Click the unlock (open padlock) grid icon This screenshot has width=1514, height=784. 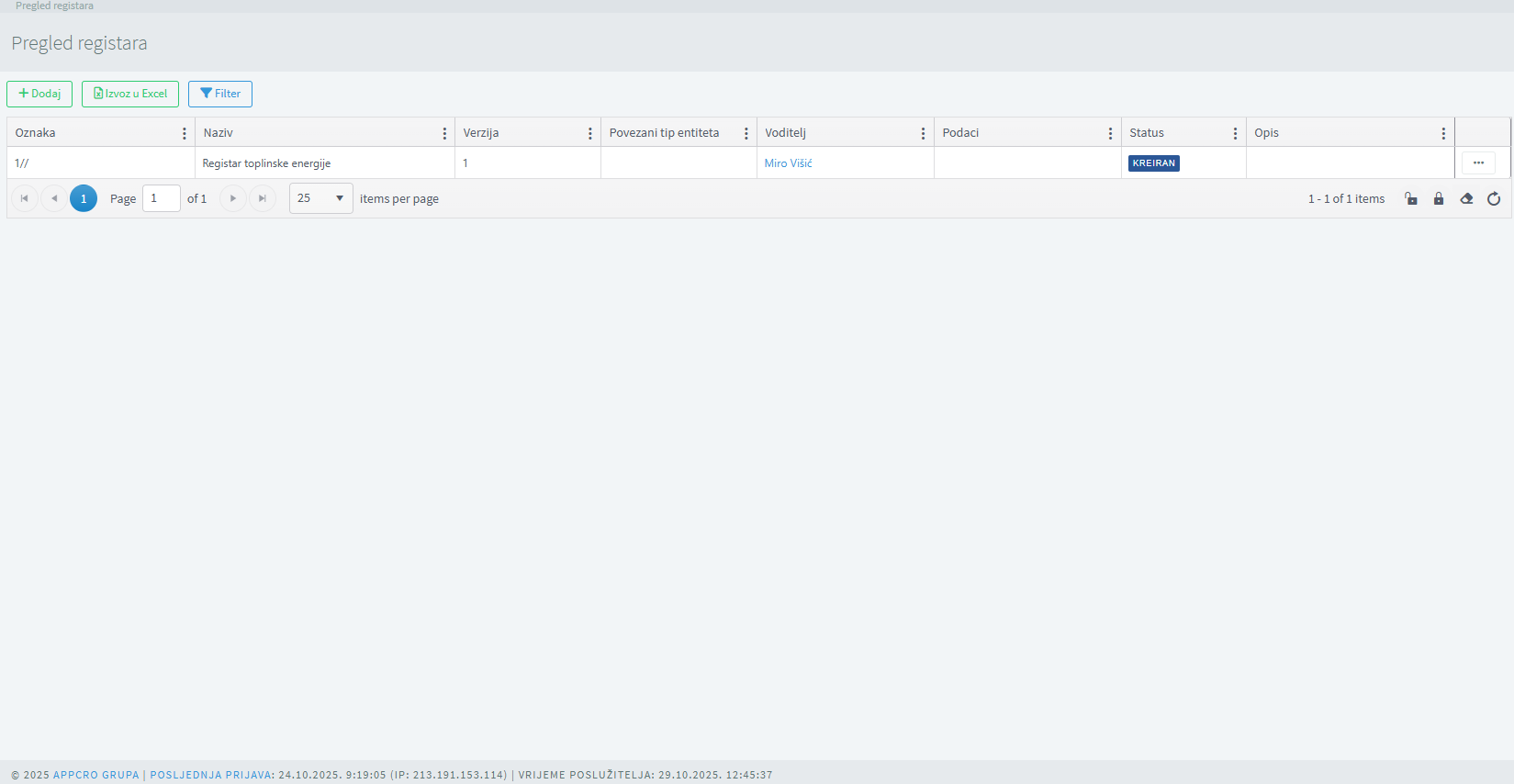click(x=1411, y=199)
